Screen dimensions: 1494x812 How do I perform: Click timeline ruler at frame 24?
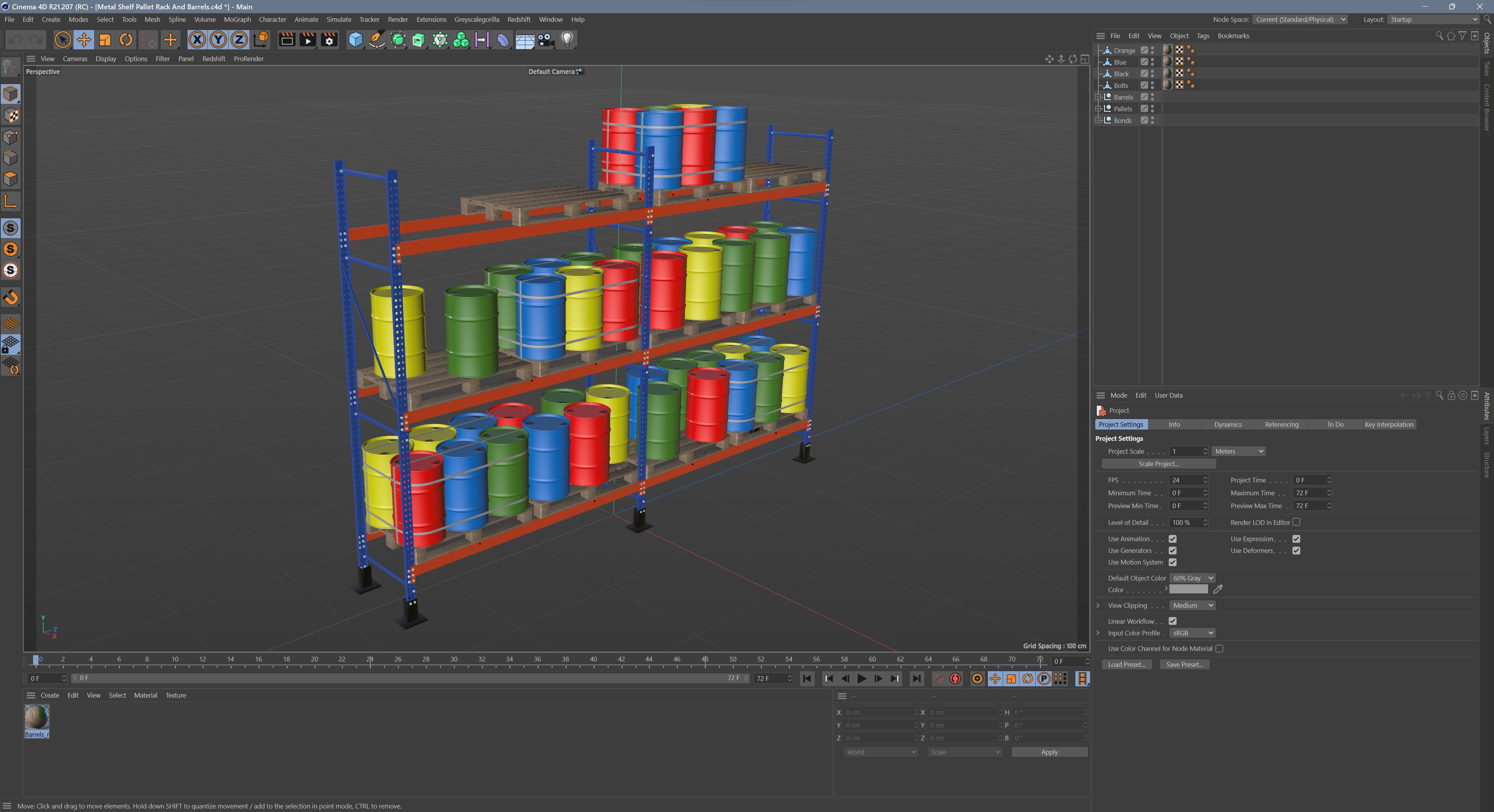click(370, 659)
